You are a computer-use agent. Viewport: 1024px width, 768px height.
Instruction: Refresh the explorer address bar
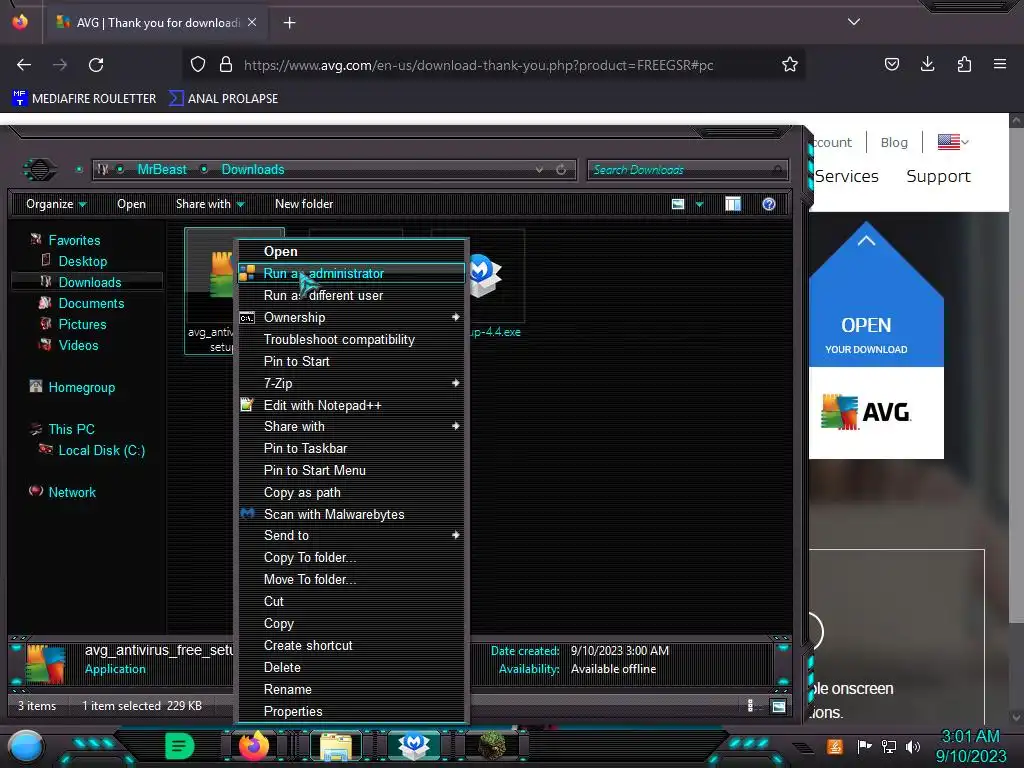click(561, 170)
